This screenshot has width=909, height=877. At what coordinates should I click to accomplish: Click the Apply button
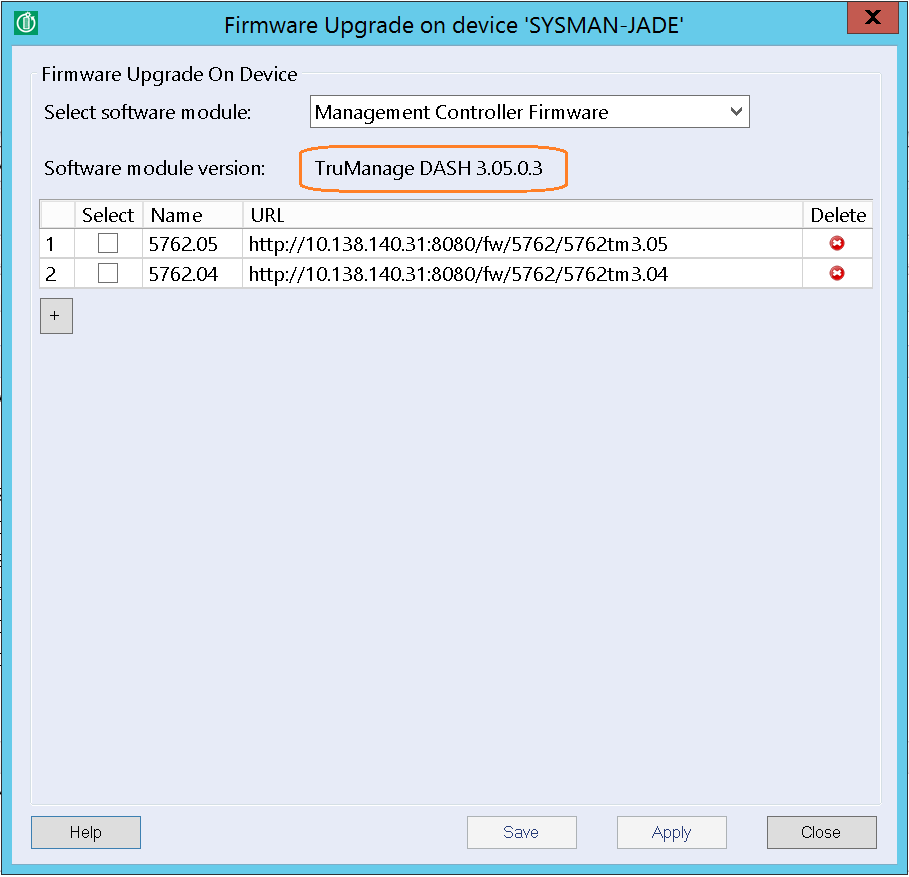click(671, 832)
